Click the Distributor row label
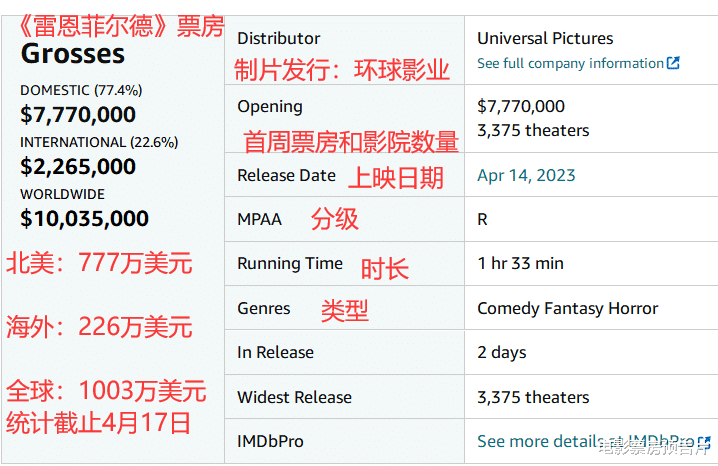The image size is (718, 466). [x=278, y=38]
